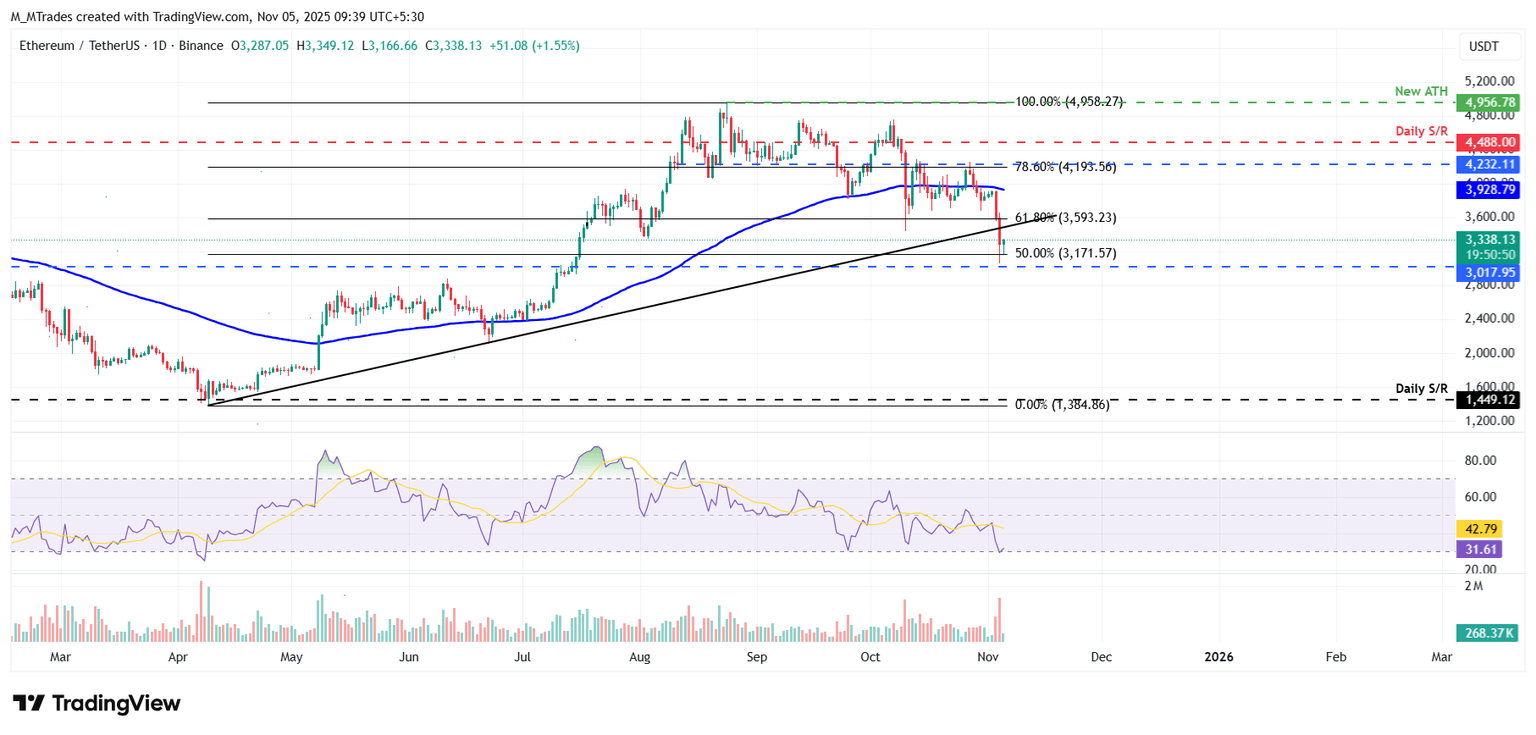The height and width of the screenshot is (735, 1536).
Task: Select the green 4,956.78 price label
Action: [1488, 102]
